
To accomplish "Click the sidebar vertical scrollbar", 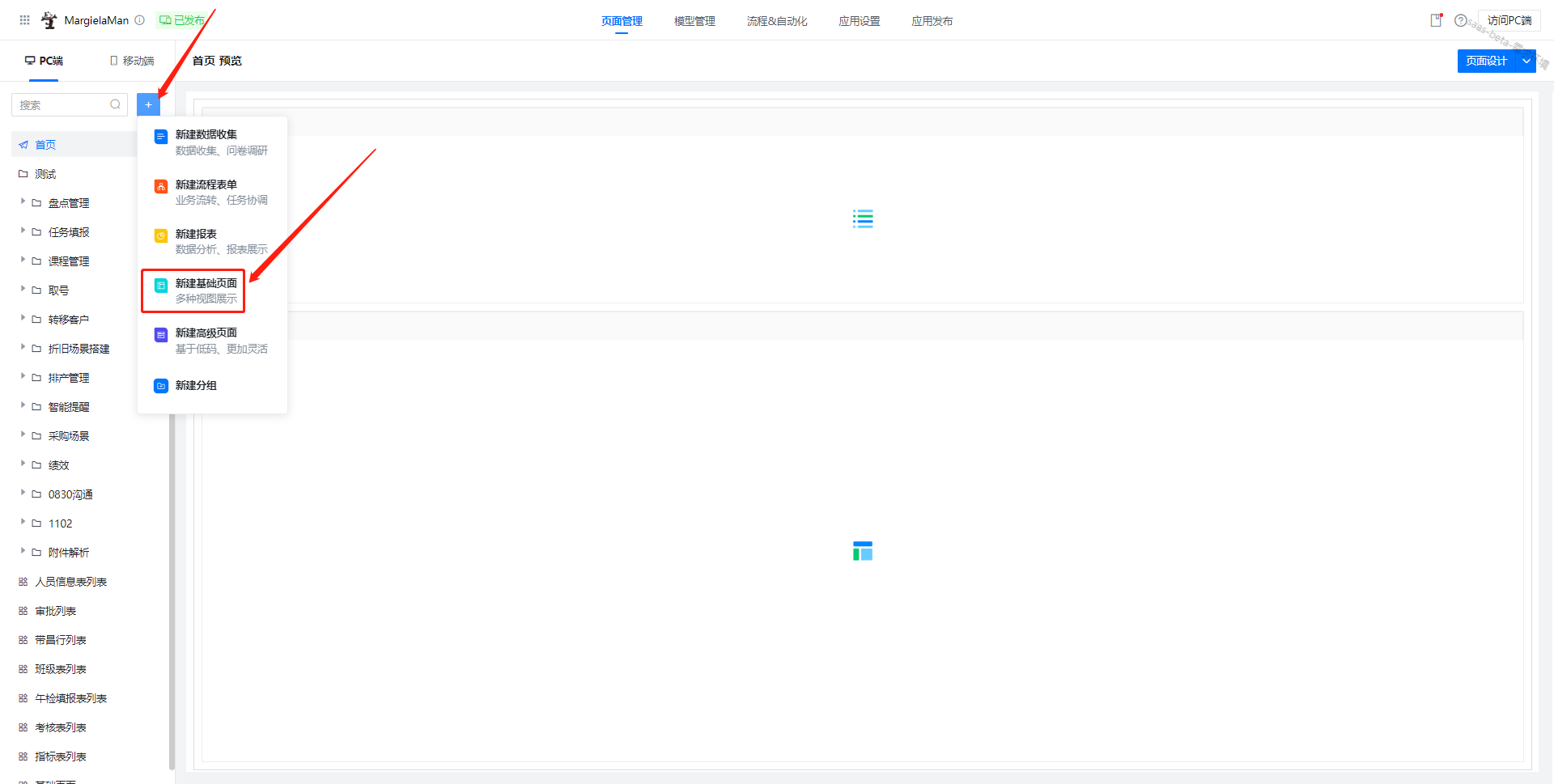I will coord(172,591).
